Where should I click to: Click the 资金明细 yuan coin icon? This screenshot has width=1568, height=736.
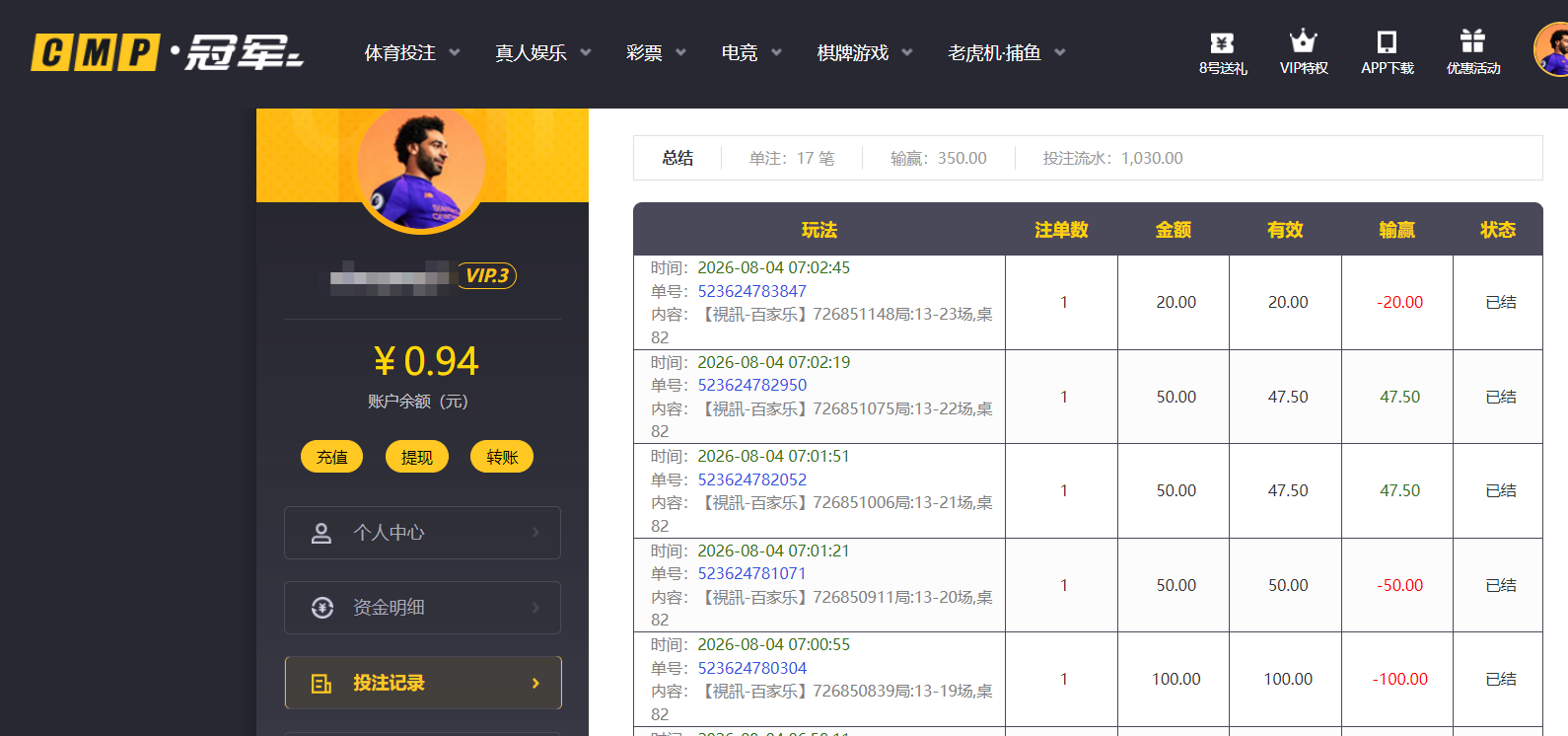[x=321, y=608]
